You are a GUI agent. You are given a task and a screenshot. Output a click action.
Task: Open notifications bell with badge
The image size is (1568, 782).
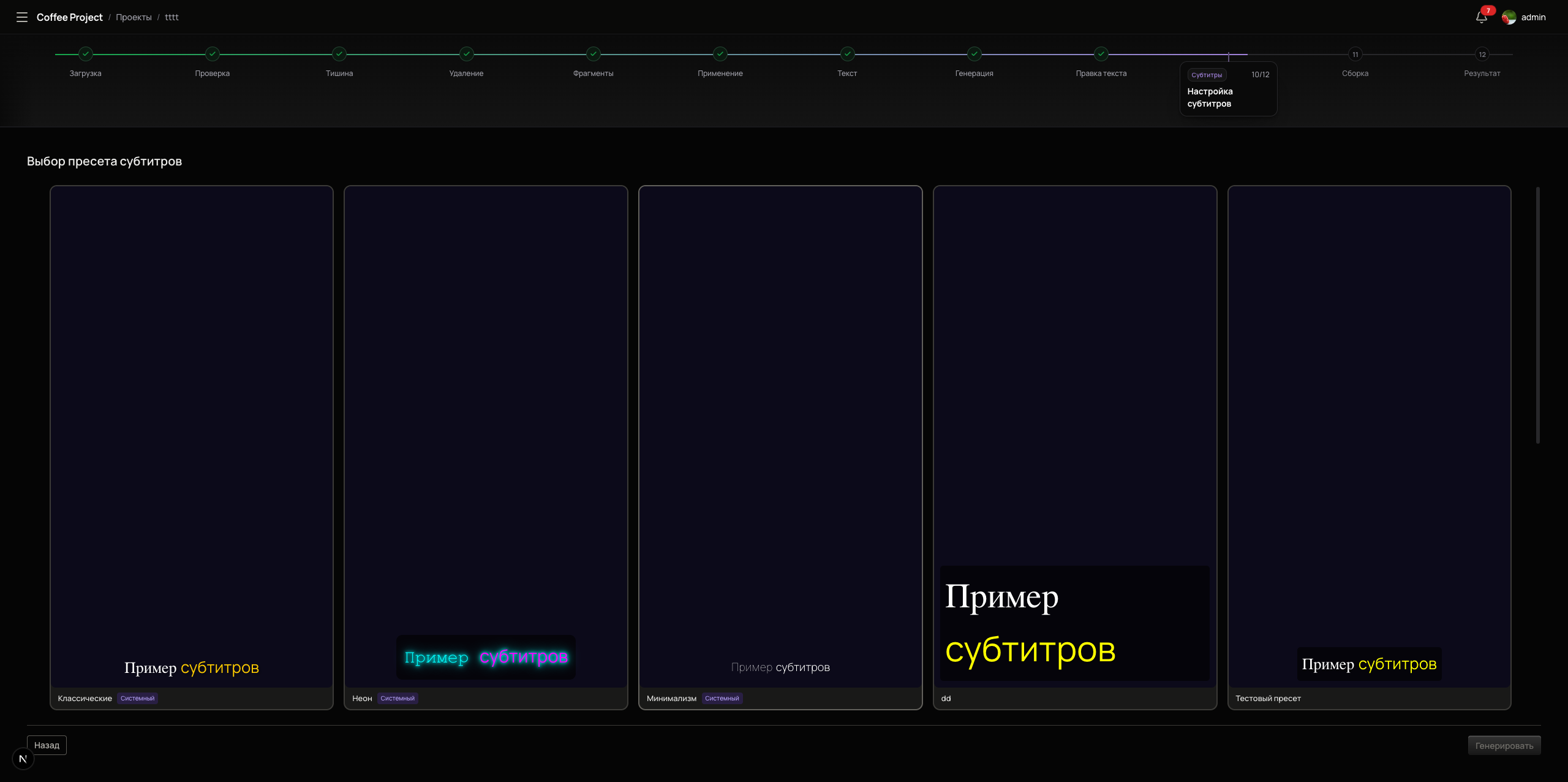coord(1481,17)
